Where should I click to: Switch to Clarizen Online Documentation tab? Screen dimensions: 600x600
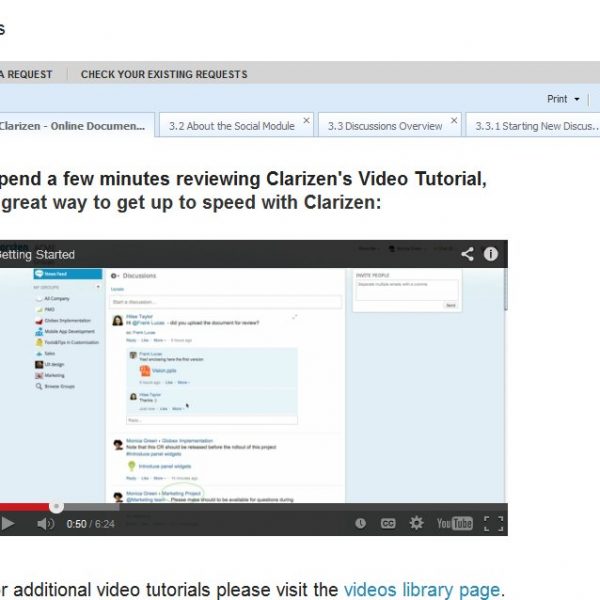(77, 126)
